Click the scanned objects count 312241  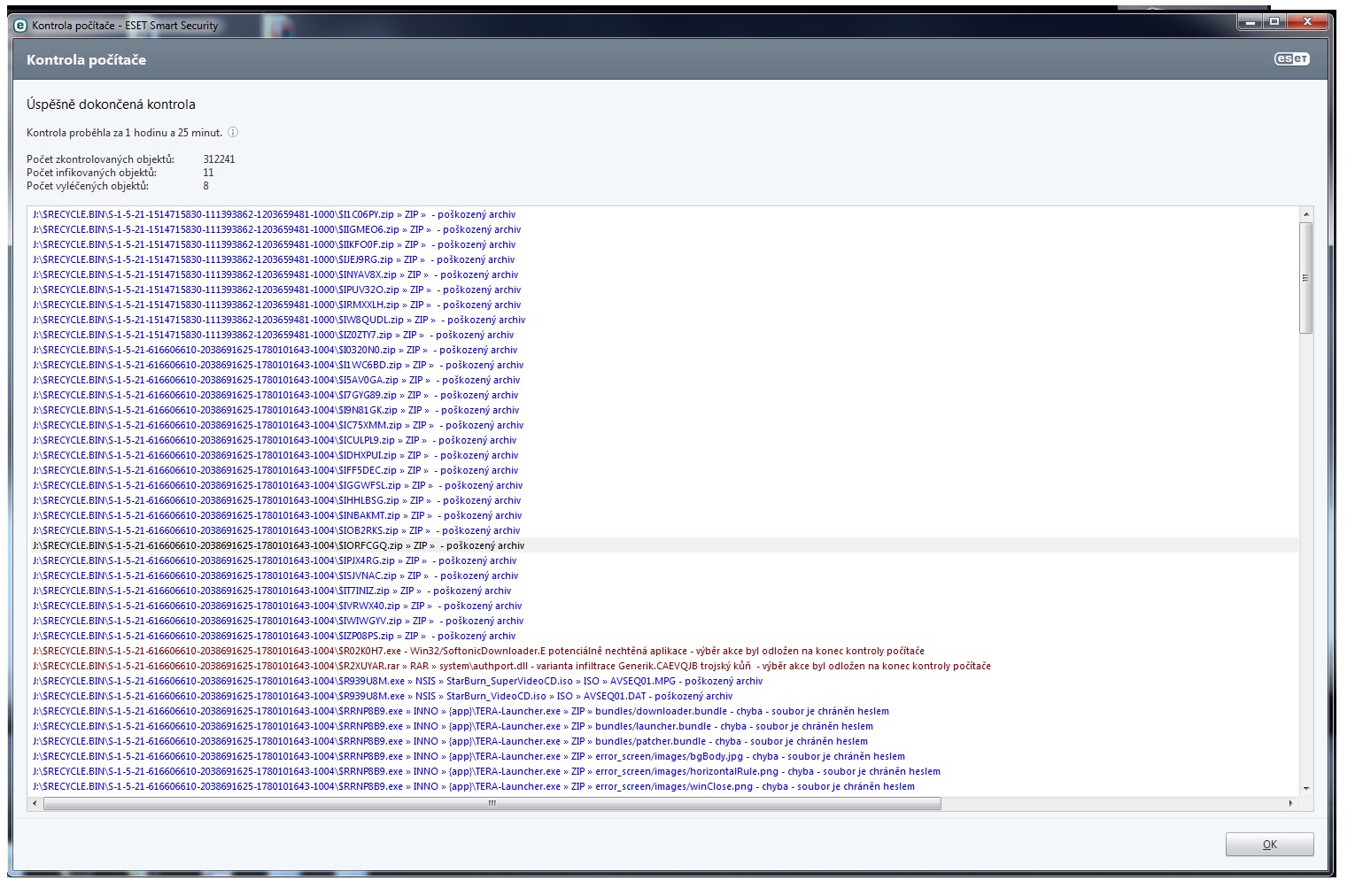pyautogui.click(x=219, y=159)
